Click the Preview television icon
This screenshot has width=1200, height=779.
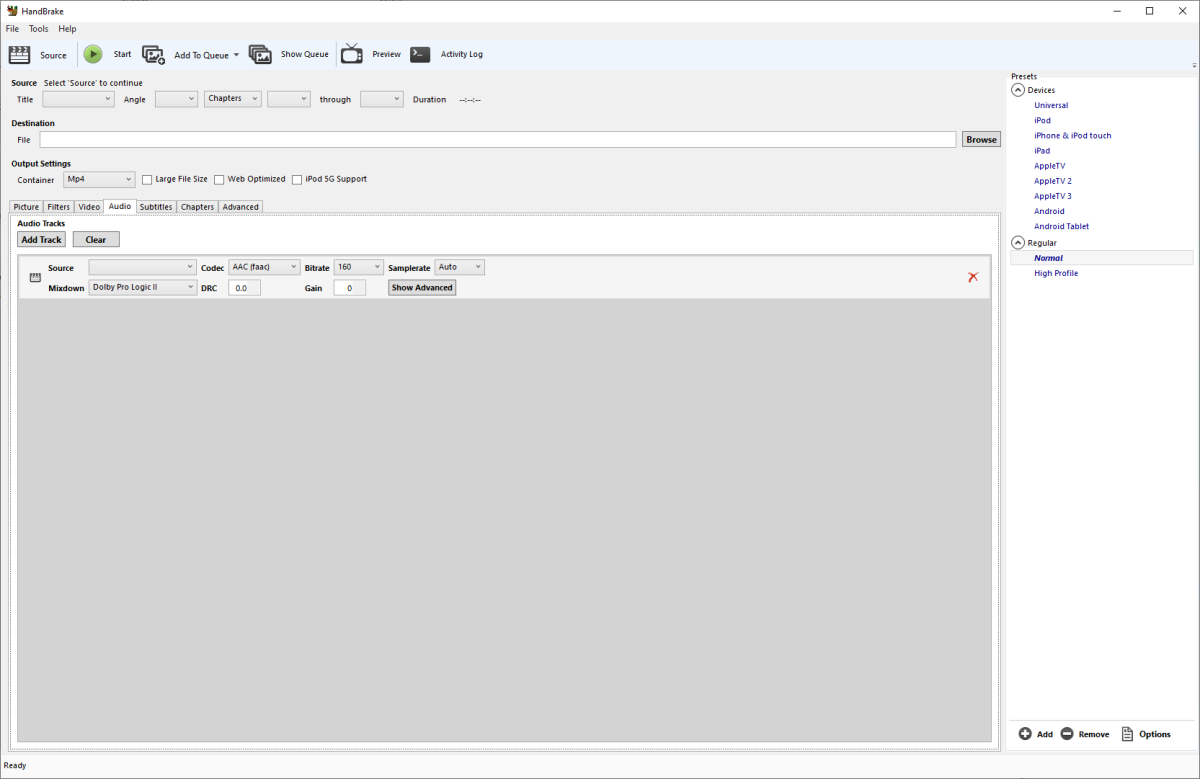point(352,55)
